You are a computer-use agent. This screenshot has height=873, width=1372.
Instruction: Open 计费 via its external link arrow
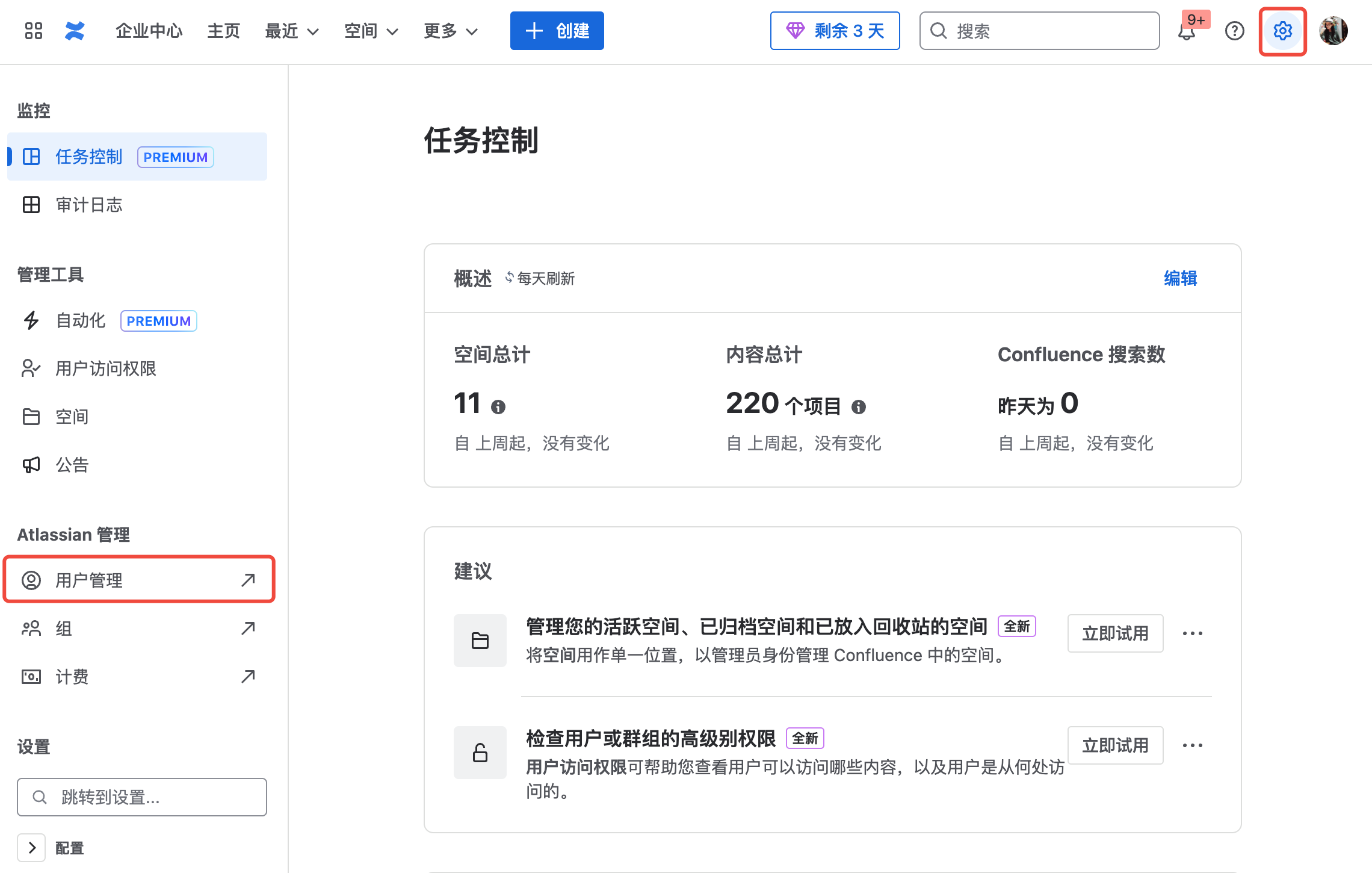[x=248, y=677]
